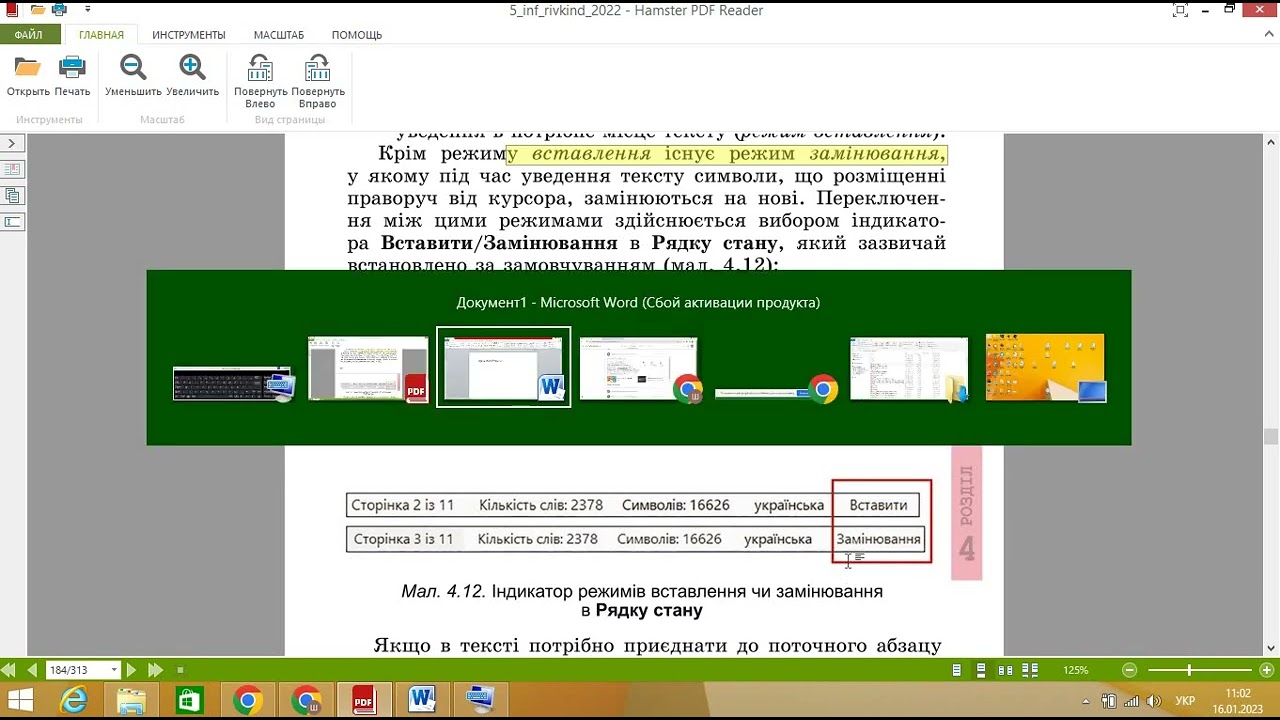Open the page number dropdown arrow
1280x720 pixels.
[x=114, y=670]
